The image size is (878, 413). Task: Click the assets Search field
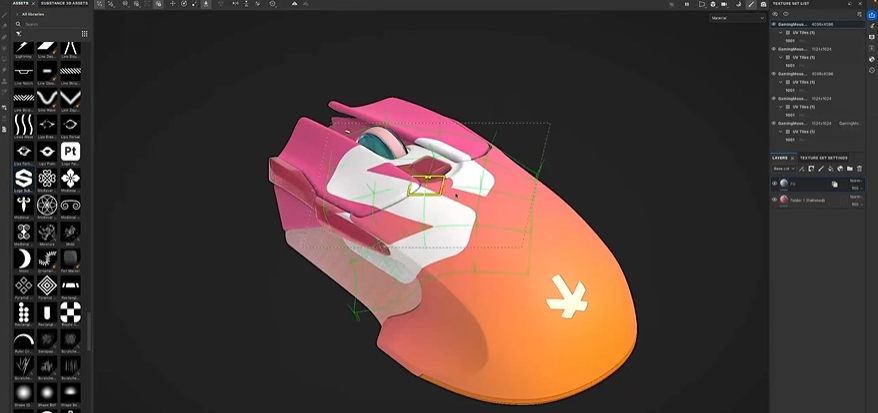(x=50, y=24)
